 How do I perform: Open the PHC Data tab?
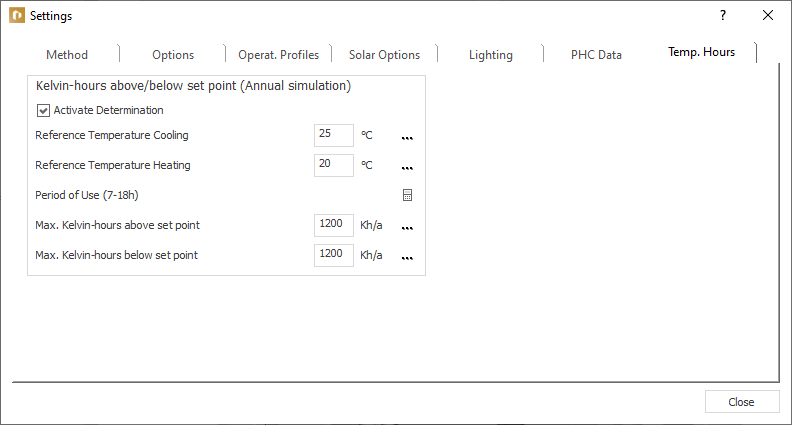(x=596, y=55)
